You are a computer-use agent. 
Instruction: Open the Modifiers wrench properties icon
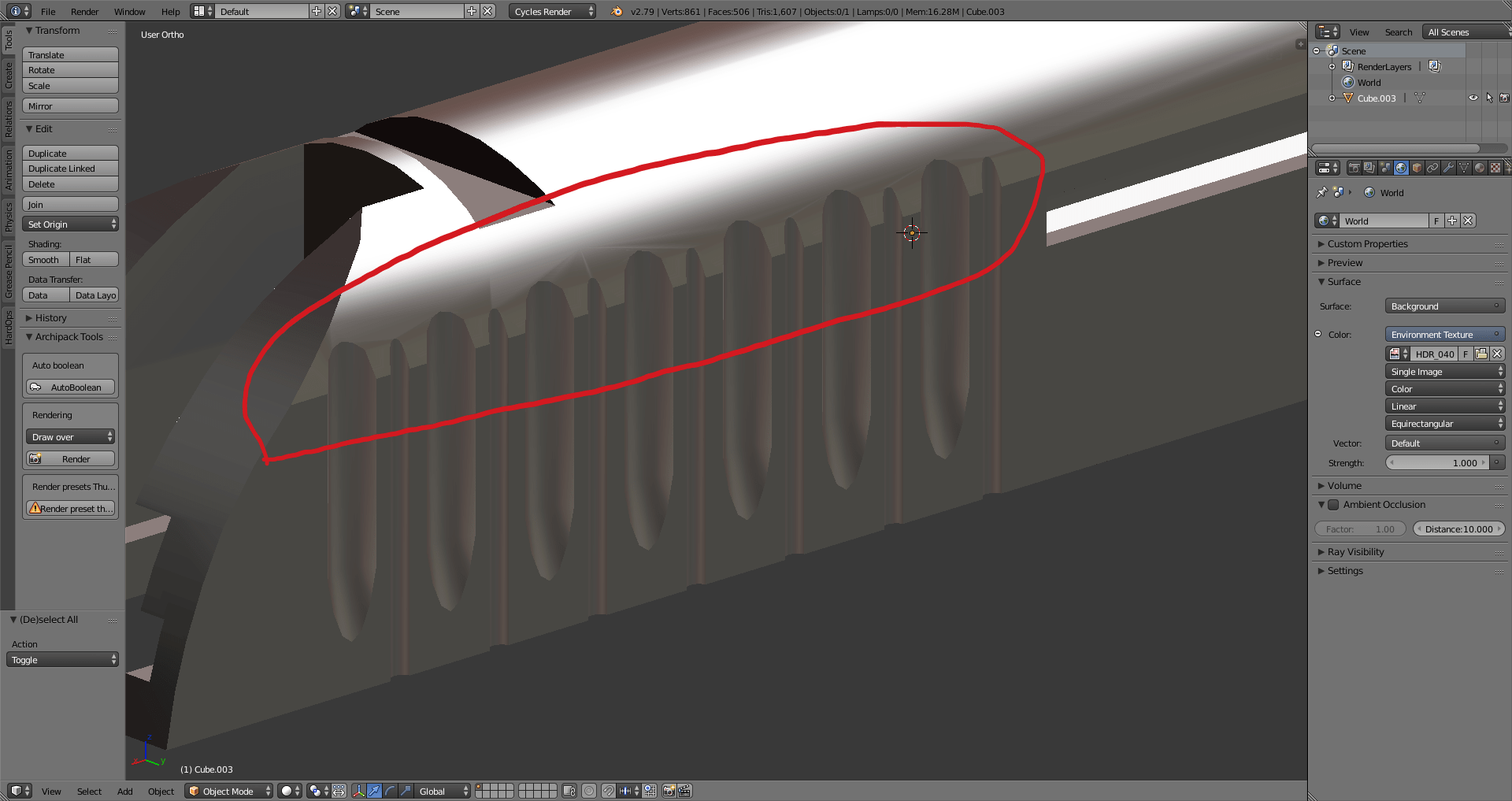[1449, 168]
